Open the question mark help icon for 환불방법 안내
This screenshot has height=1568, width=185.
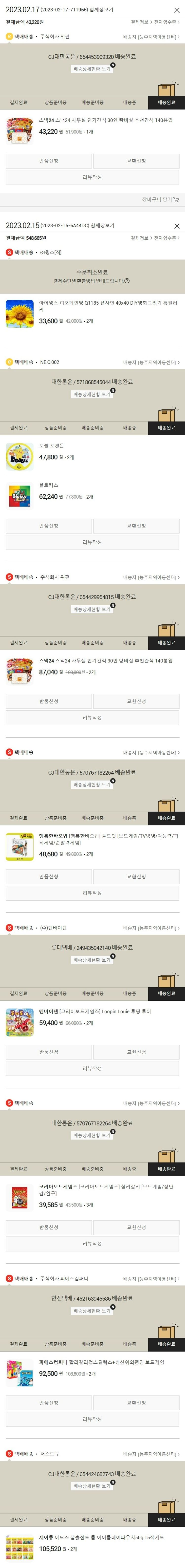tap(127, 281)
